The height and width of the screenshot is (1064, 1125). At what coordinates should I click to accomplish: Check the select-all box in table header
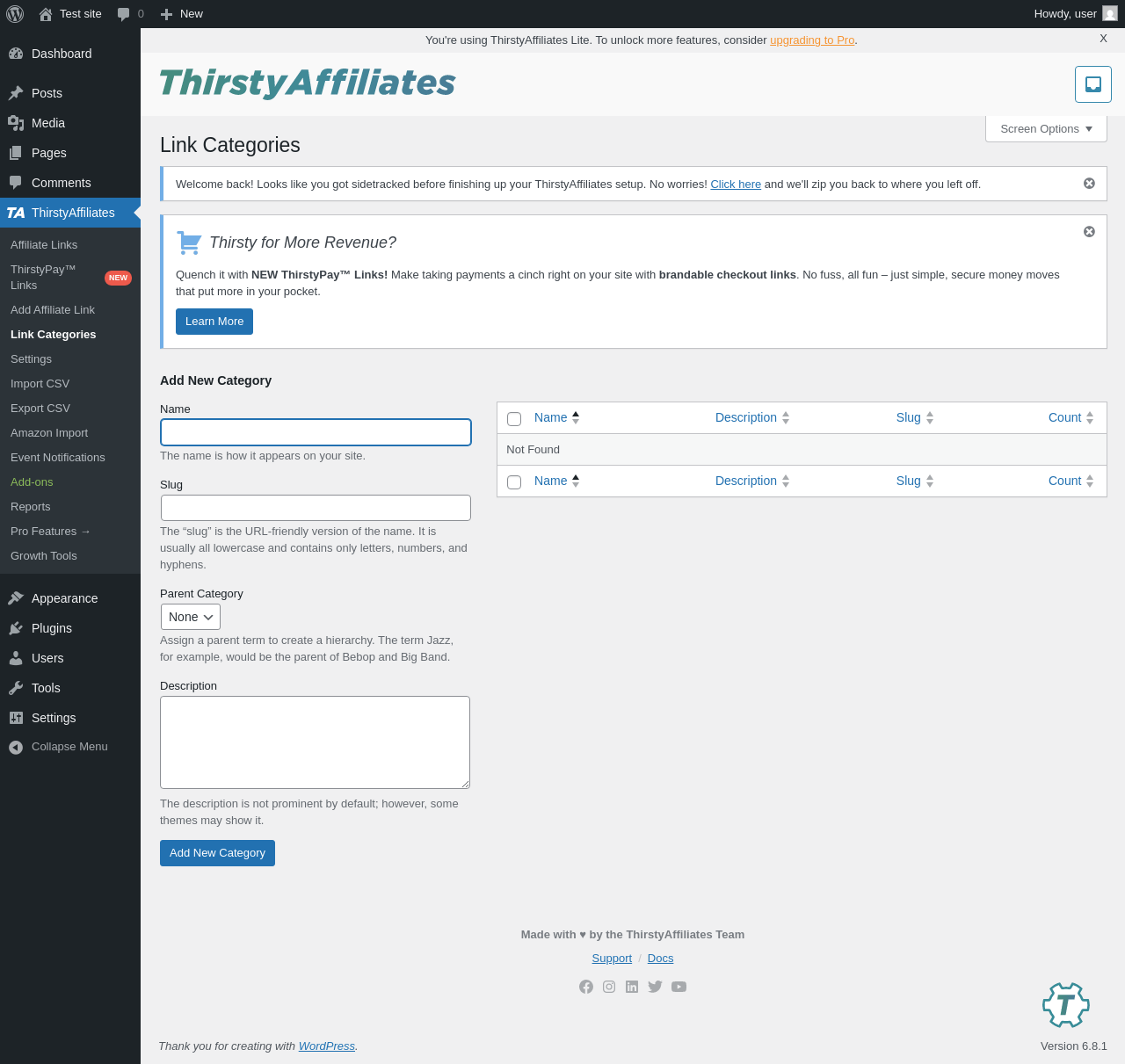(x=514, y=419)
